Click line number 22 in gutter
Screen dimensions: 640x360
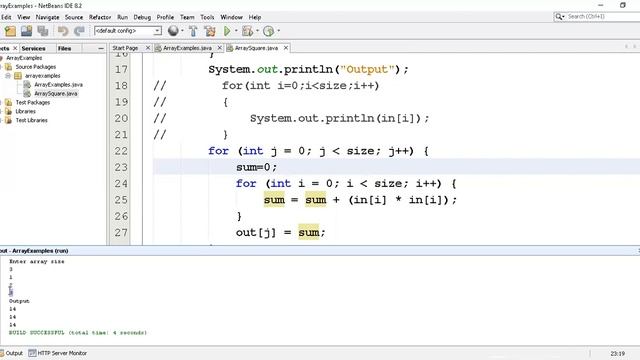[x=121, y=151]
